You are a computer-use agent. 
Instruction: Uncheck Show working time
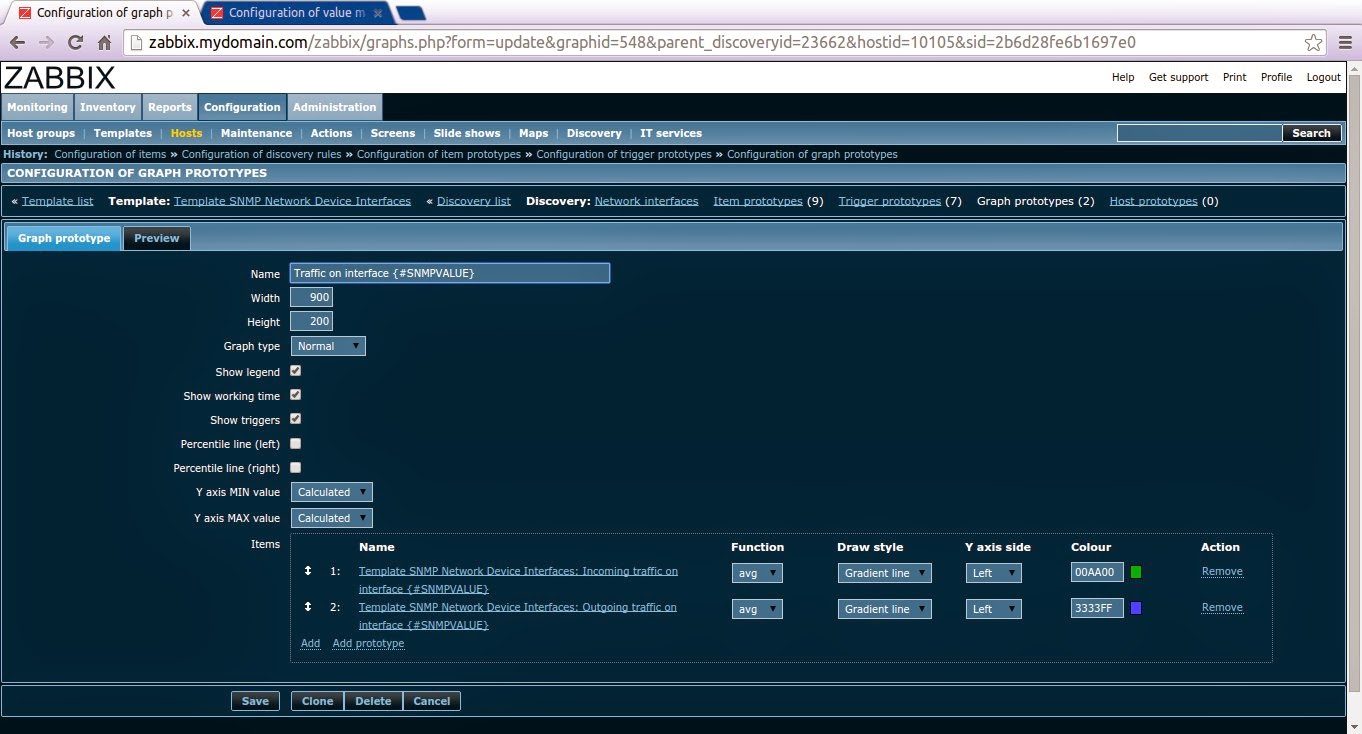tap(295, 394)
